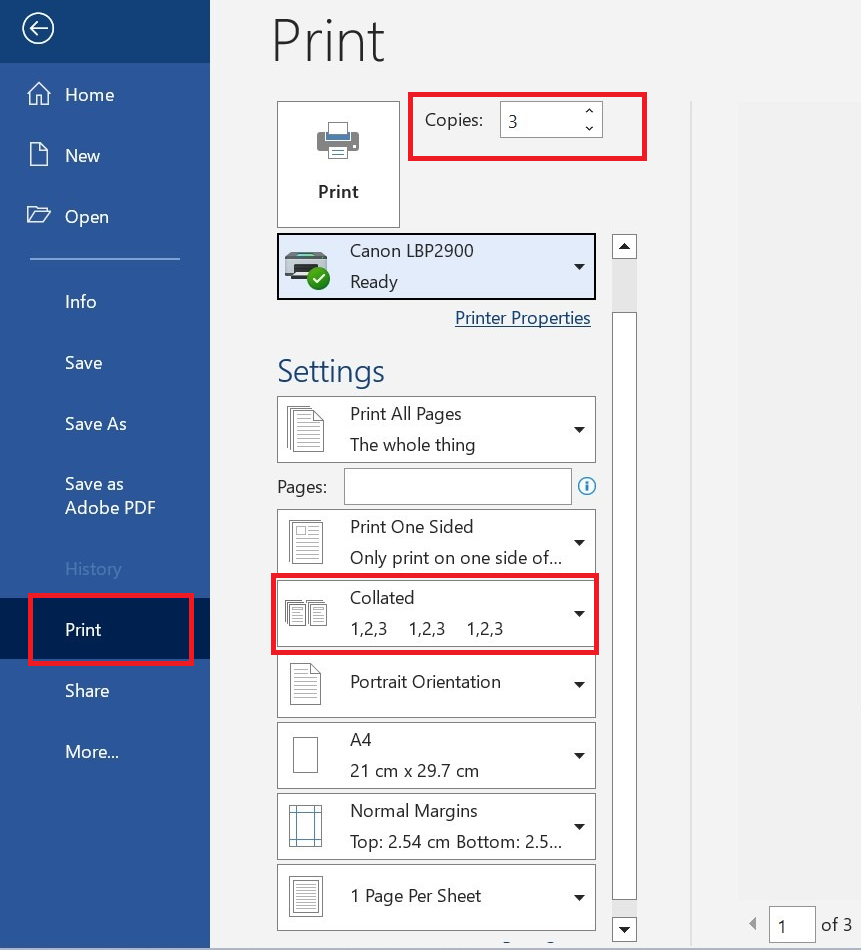
Task: Click the printer icon on Print button
Action: coord(337,141)
